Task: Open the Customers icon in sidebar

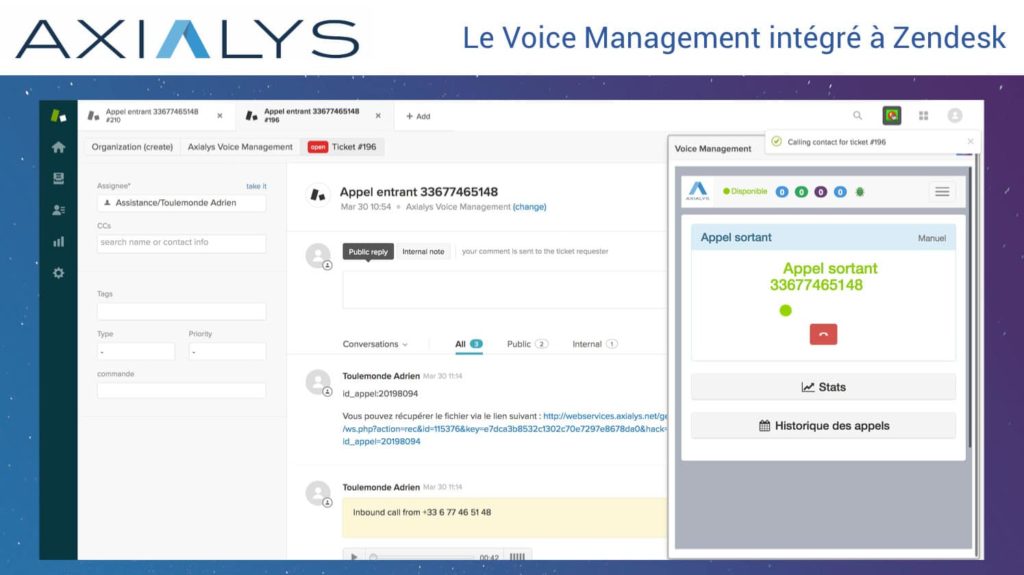Action: coord(58,210)
